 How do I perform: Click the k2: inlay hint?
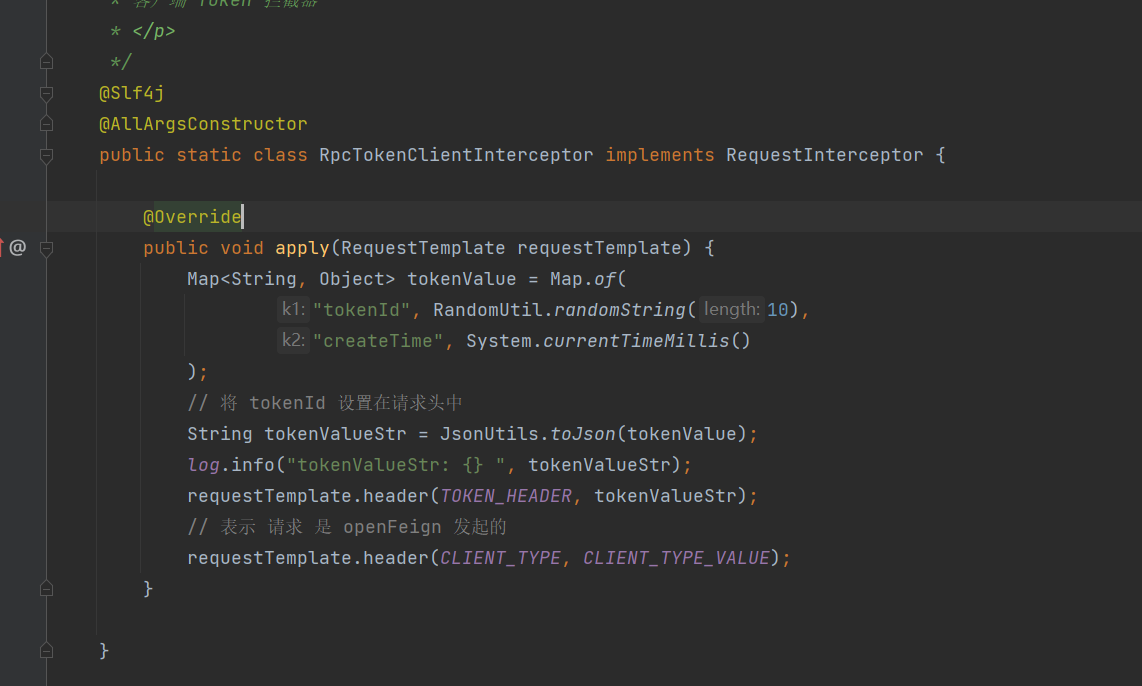coord(292,340)
